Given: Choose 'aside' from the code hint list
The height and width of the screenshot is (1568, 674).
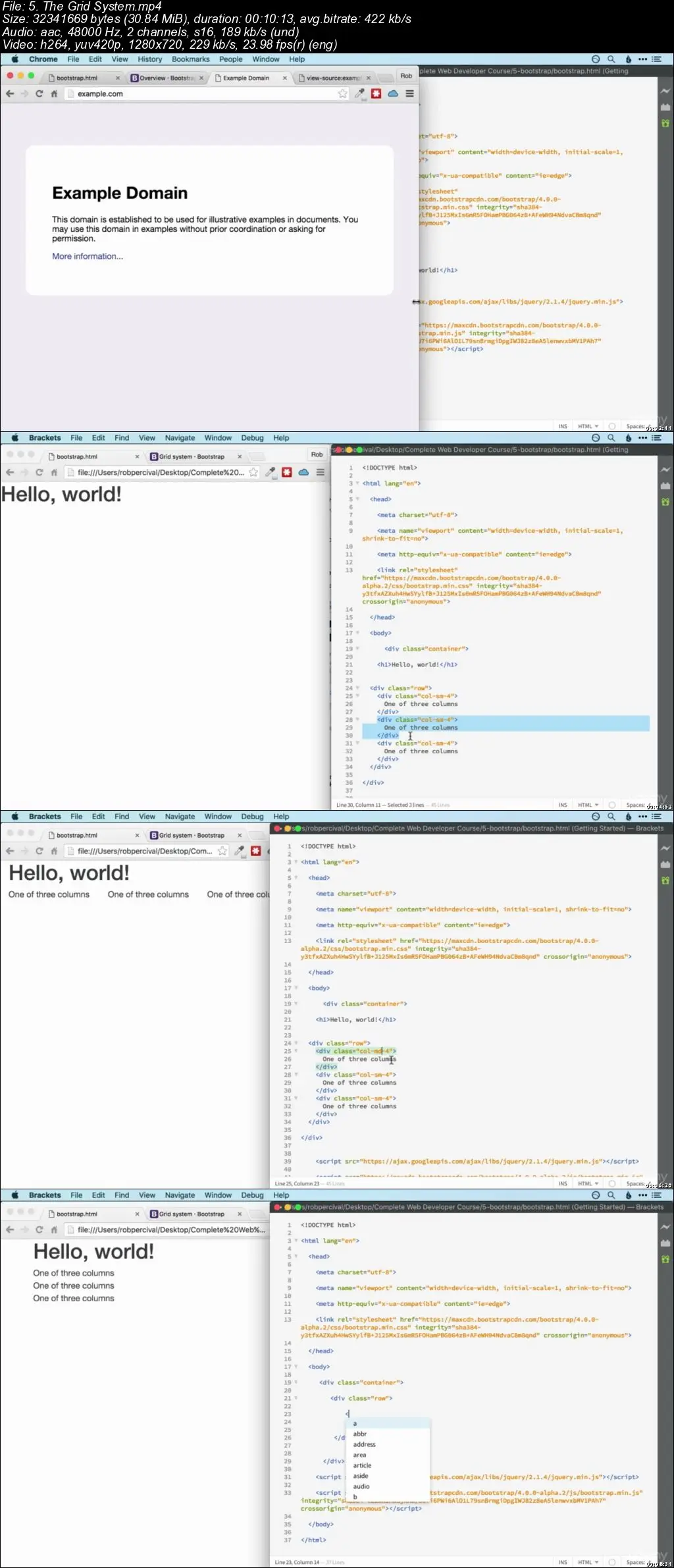Looking at the screenshot, I should [361, 1476].
